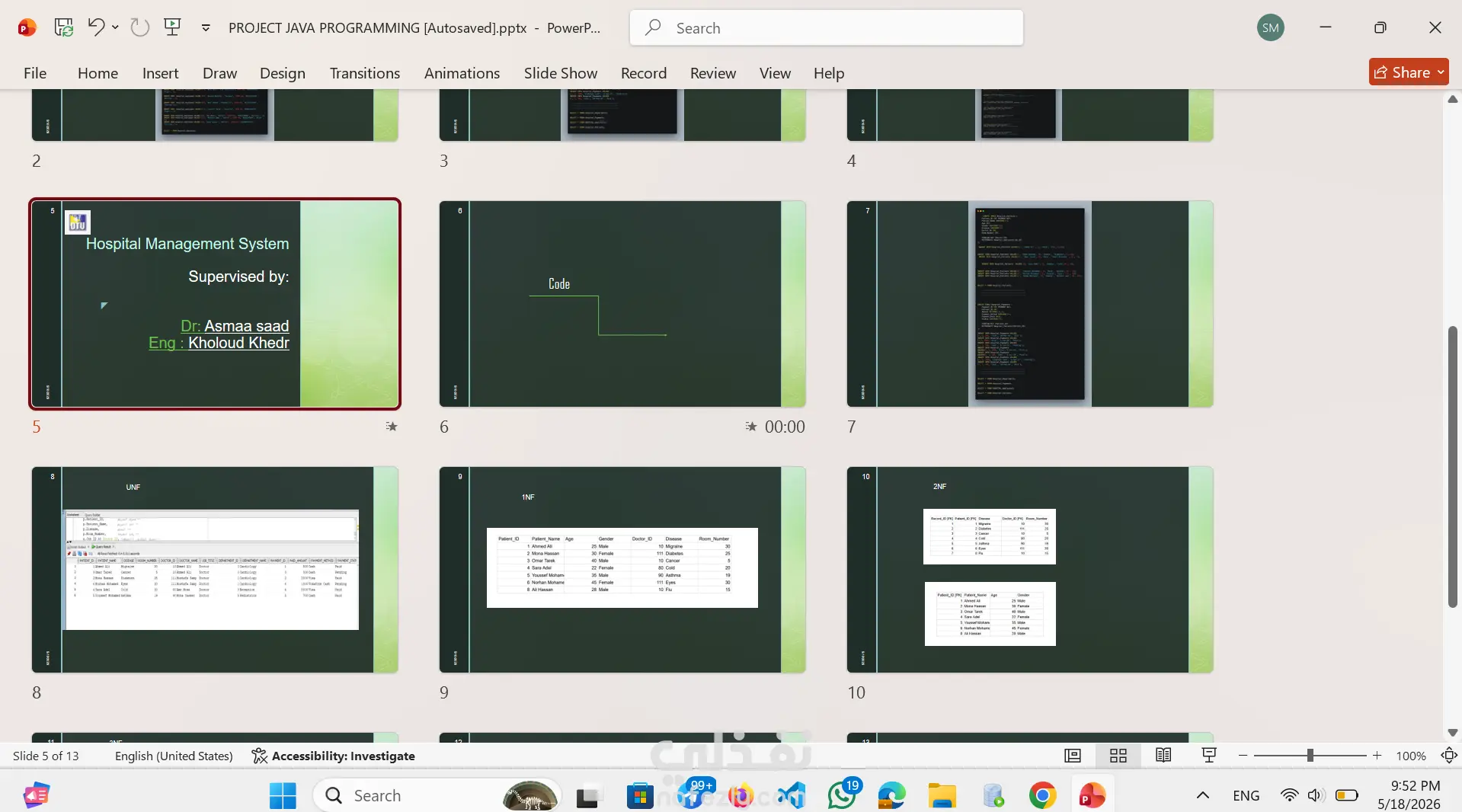Open the Record tab

point(643,73)
